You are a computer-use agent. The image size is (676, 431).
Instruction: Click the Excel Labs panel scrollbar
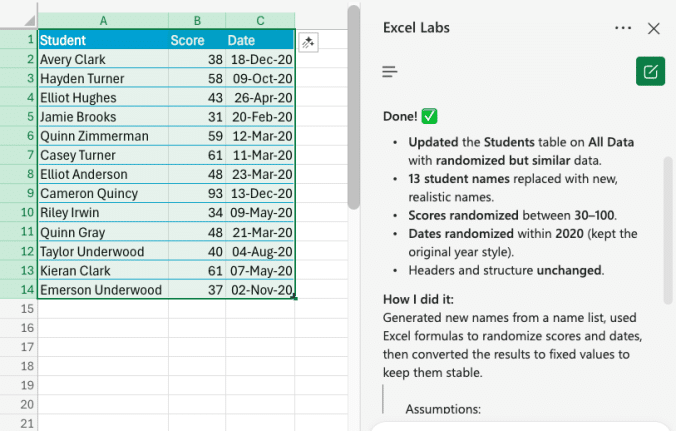pos(667,228)
